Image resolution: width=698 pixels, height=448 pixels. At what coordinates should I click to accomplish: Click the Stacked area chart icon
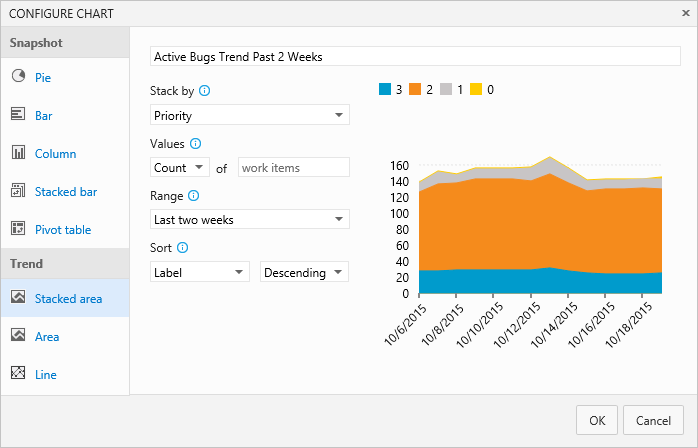(x=18, y=297)
